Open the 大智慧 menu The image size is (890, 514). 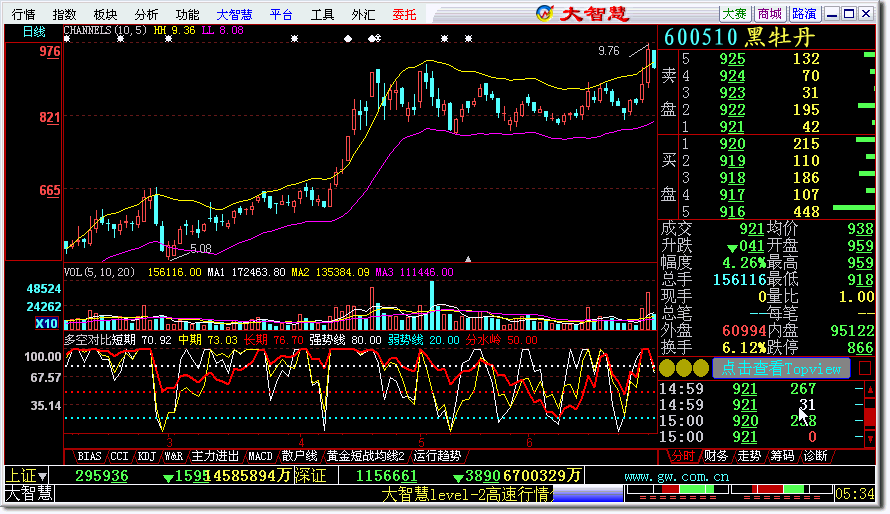tap(234, 14)
